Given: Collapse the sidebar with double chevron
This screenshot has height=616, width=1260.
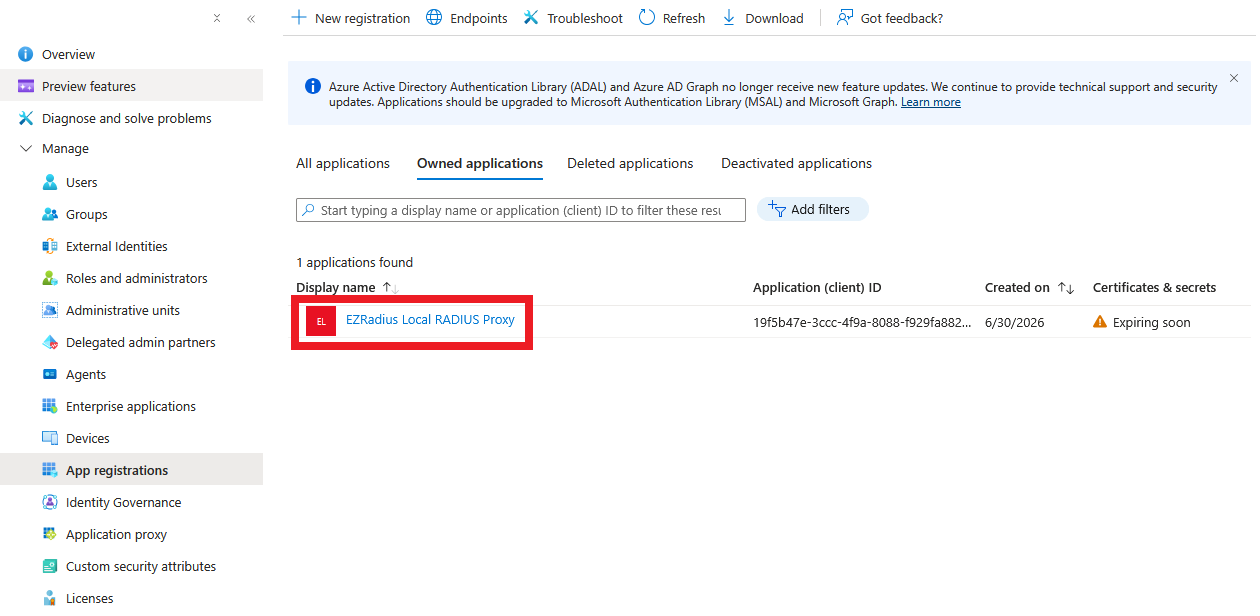Looking at the screenshot, I should point(251,18).
